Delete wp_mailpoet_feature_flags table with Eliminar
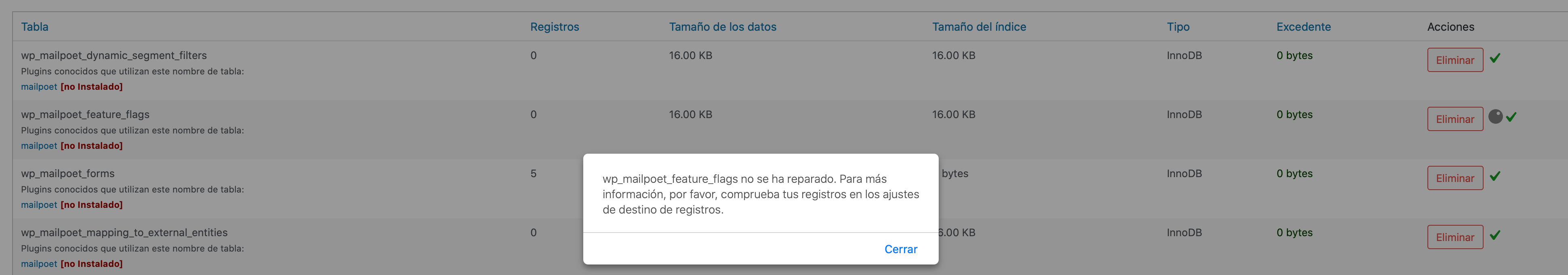The height and width of the screenshot is (275, 1568). 1455,119
